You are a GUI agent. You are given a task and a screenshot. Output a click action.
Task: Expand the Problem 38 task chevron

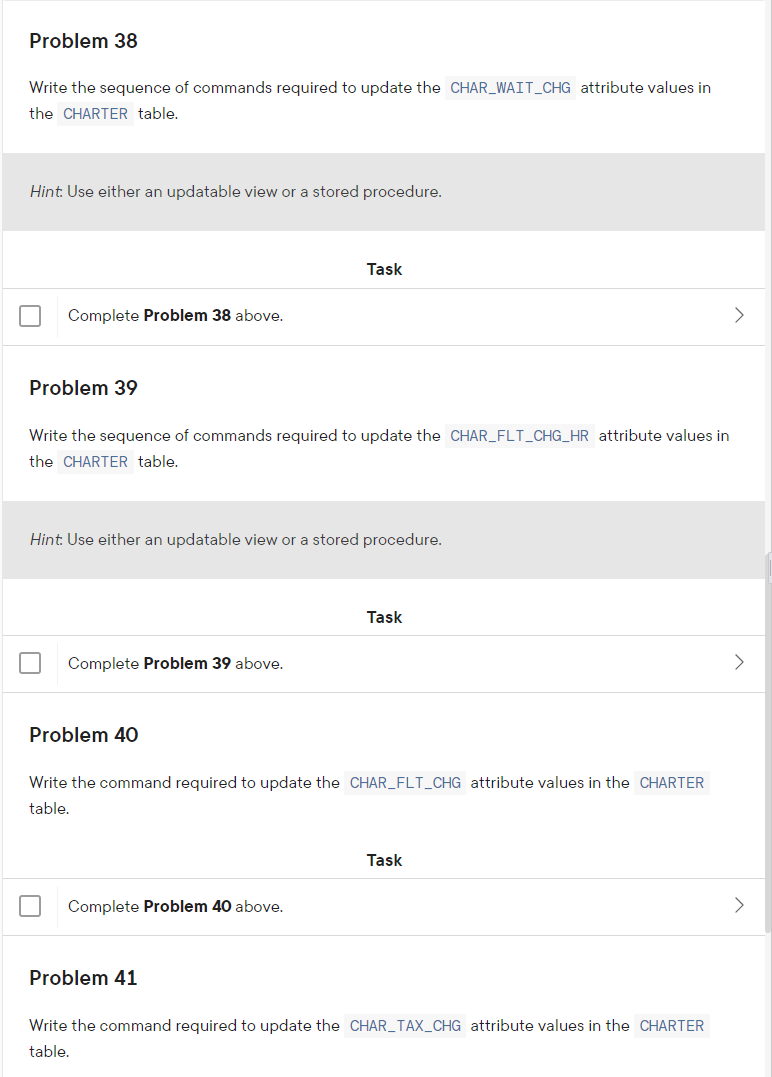(x=739, y=315)
